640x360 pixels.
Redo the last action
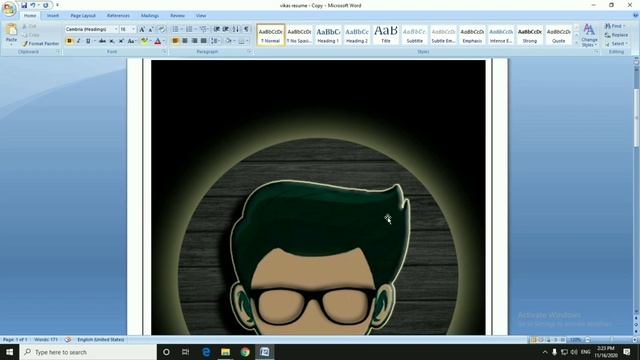pyautogui.click(x=46, y=5)
